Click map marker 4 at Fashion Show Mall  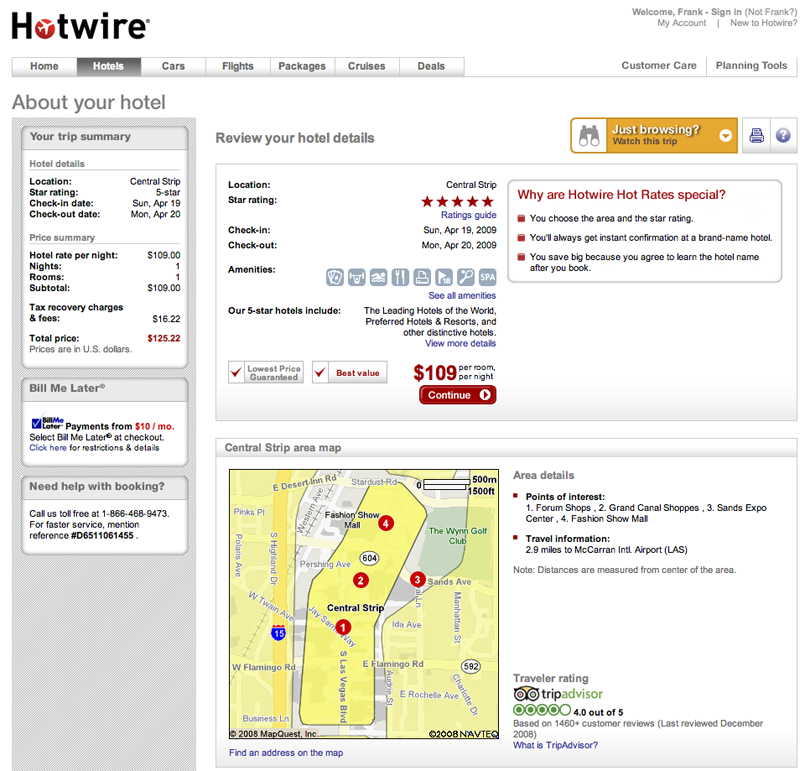point(386,523)
